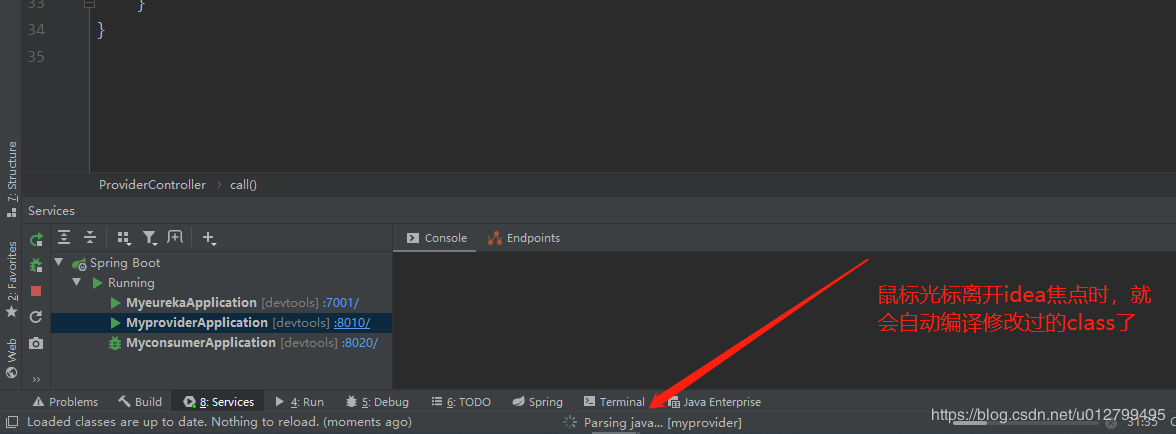Click the closing brace on line 34
Viewport: 1176px width, 434px height.
point(102,30)
